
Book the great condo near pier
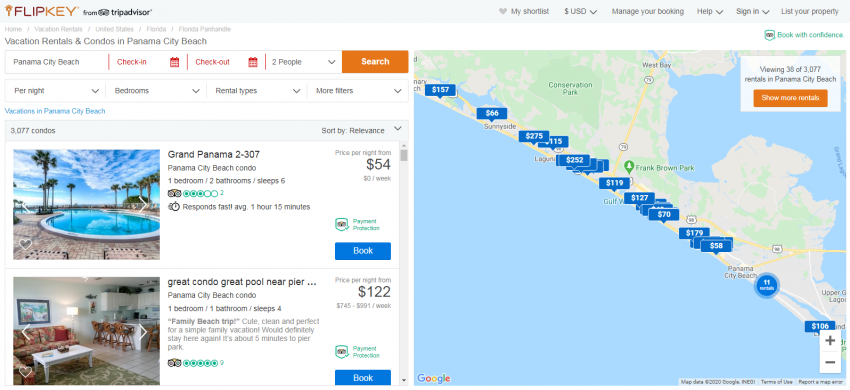pyautogui.click(x=363, y=378)
